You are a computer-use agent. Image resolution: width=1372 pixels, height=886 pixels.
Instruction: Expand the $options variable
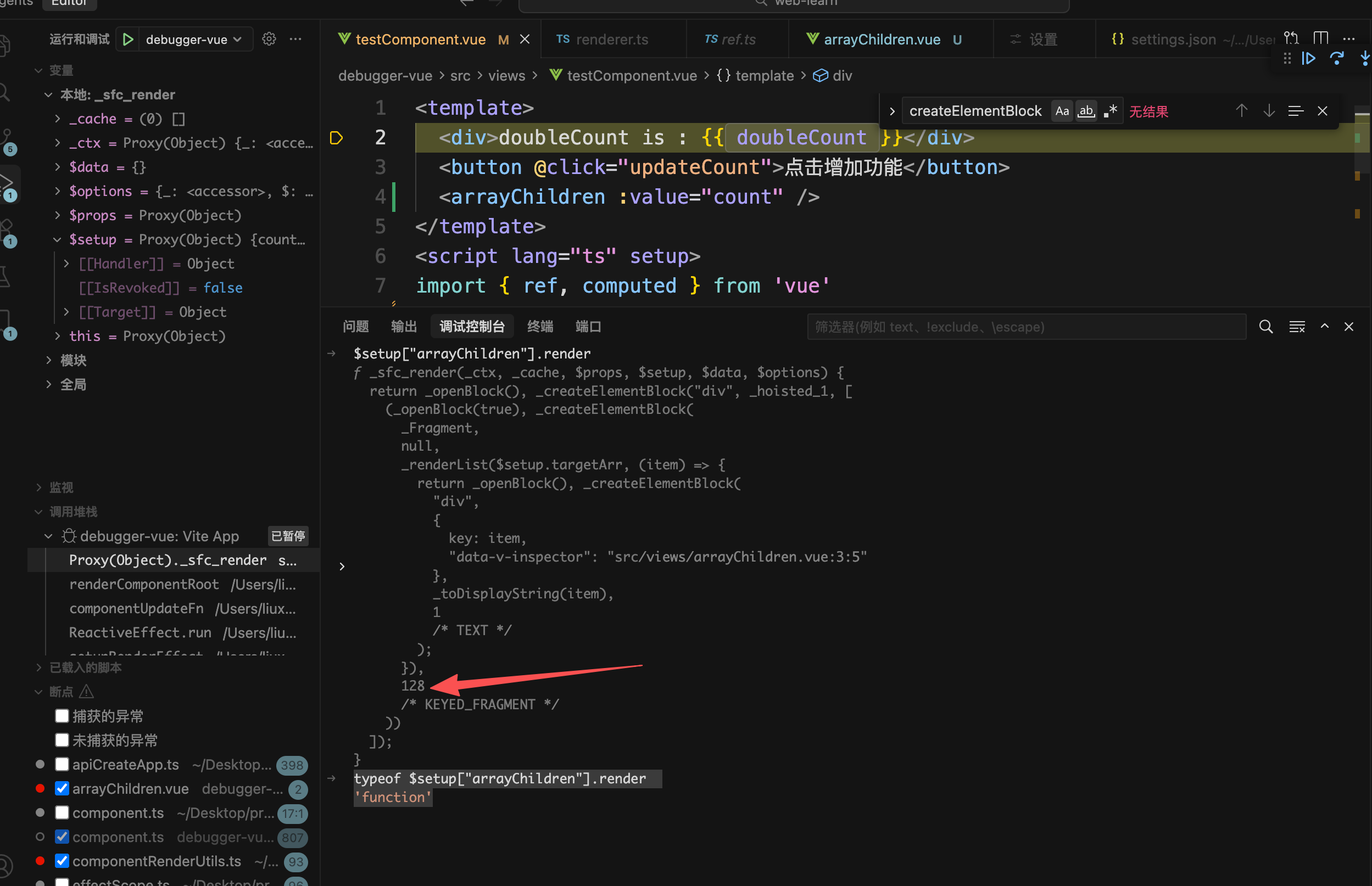pos(58,191)
